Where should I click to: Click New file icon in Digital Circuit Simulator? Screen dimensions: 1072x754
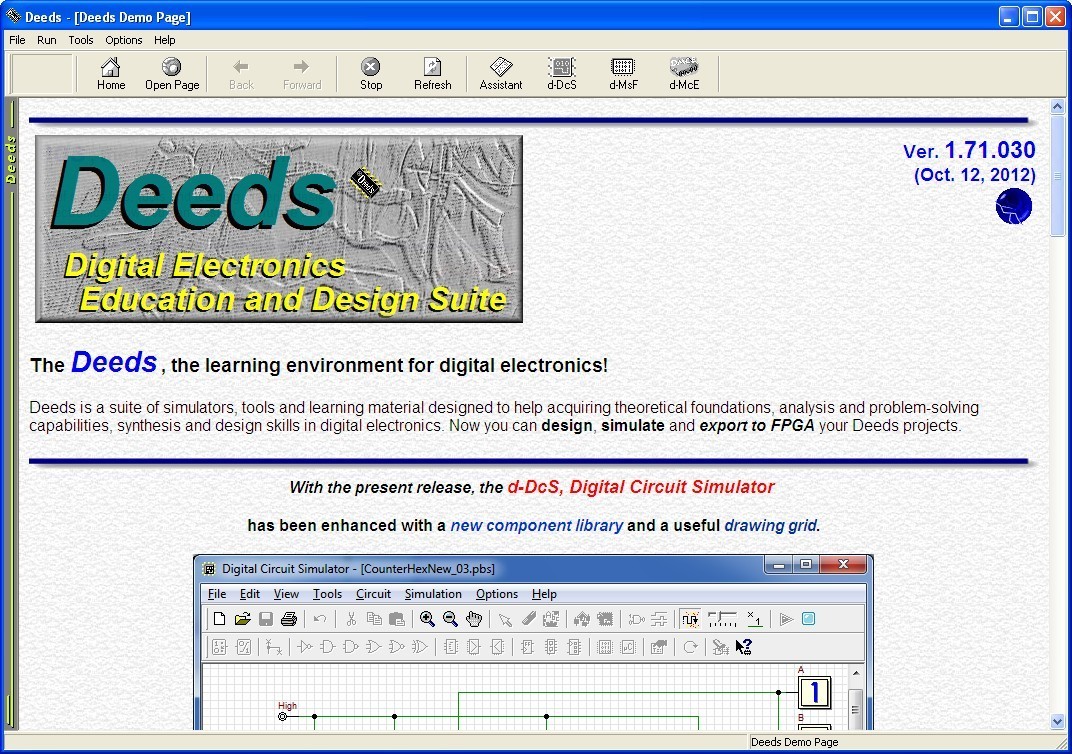[219, 619]
